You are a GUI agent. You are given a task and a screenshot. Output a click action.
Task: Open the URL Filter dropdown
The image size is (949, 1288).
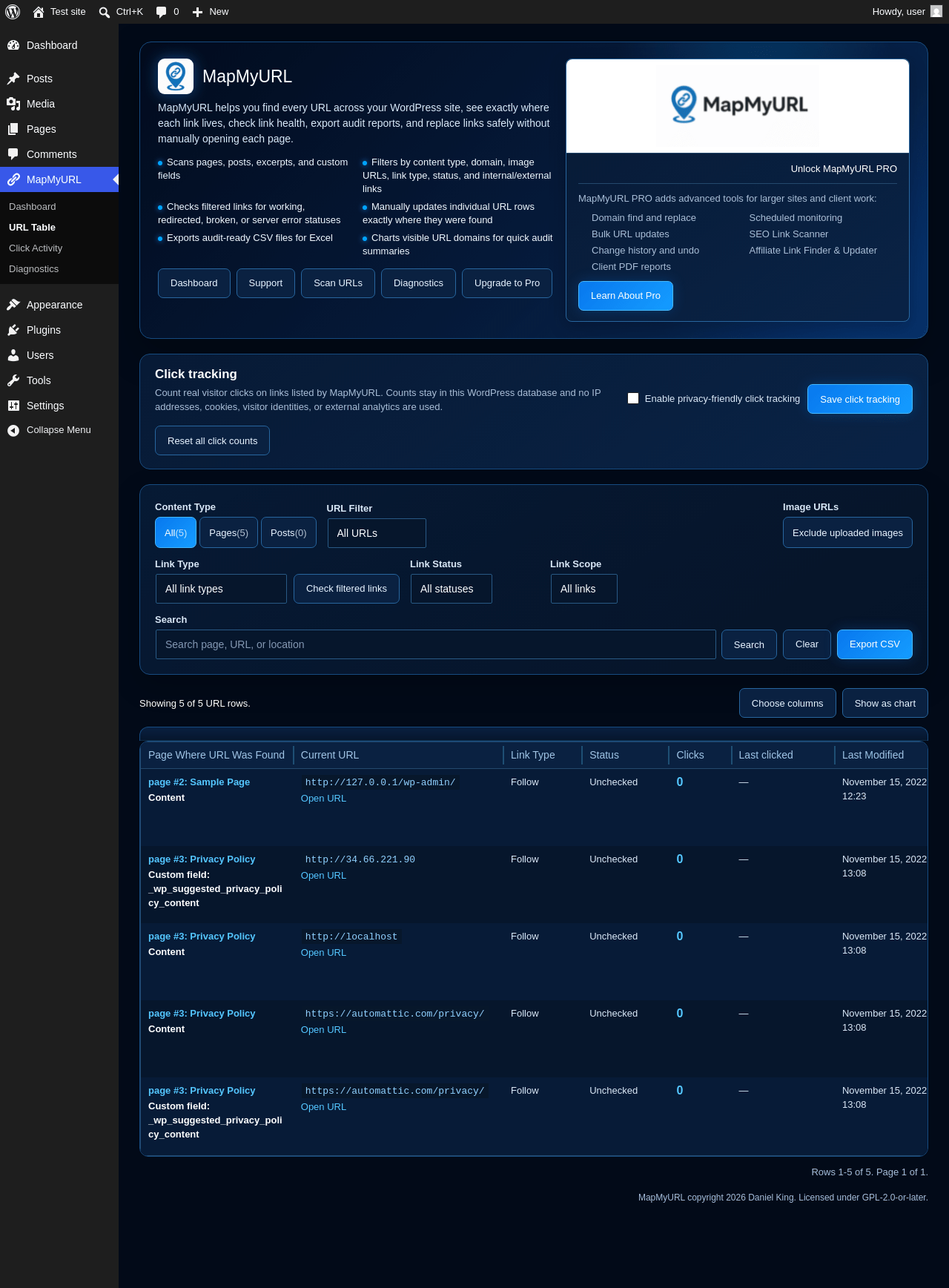click(377, 533)
